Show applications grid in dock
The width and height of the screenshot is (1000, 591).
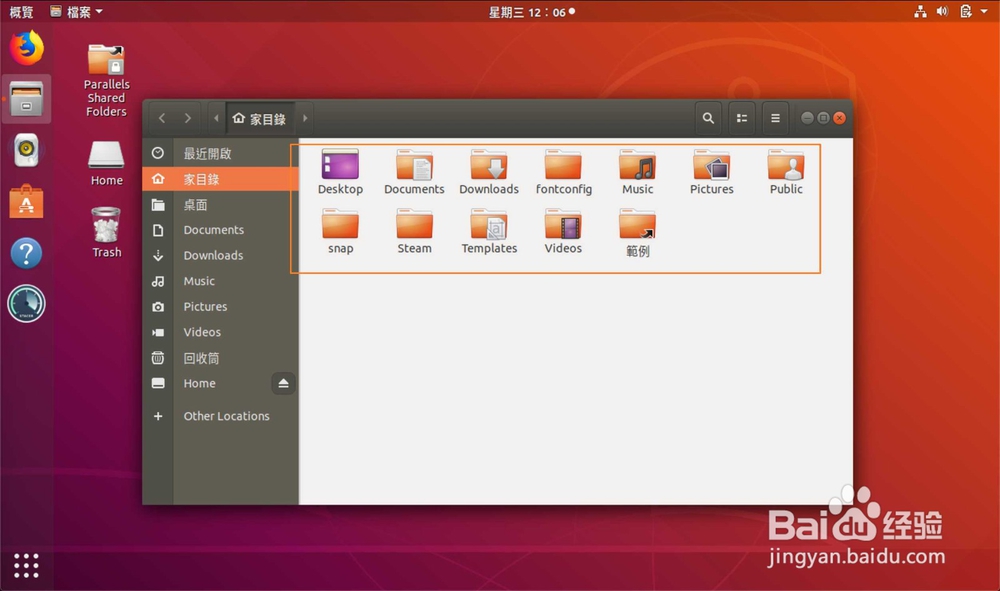(x=26, y=565)
